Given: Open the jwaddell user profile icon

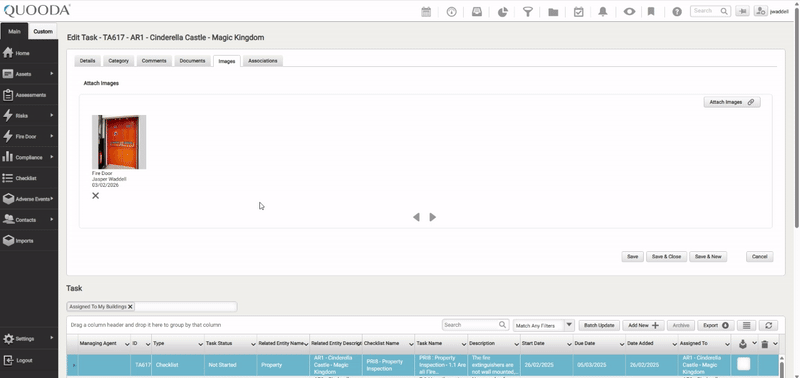Looking at the screenshot, I should [x=761, y=11].
